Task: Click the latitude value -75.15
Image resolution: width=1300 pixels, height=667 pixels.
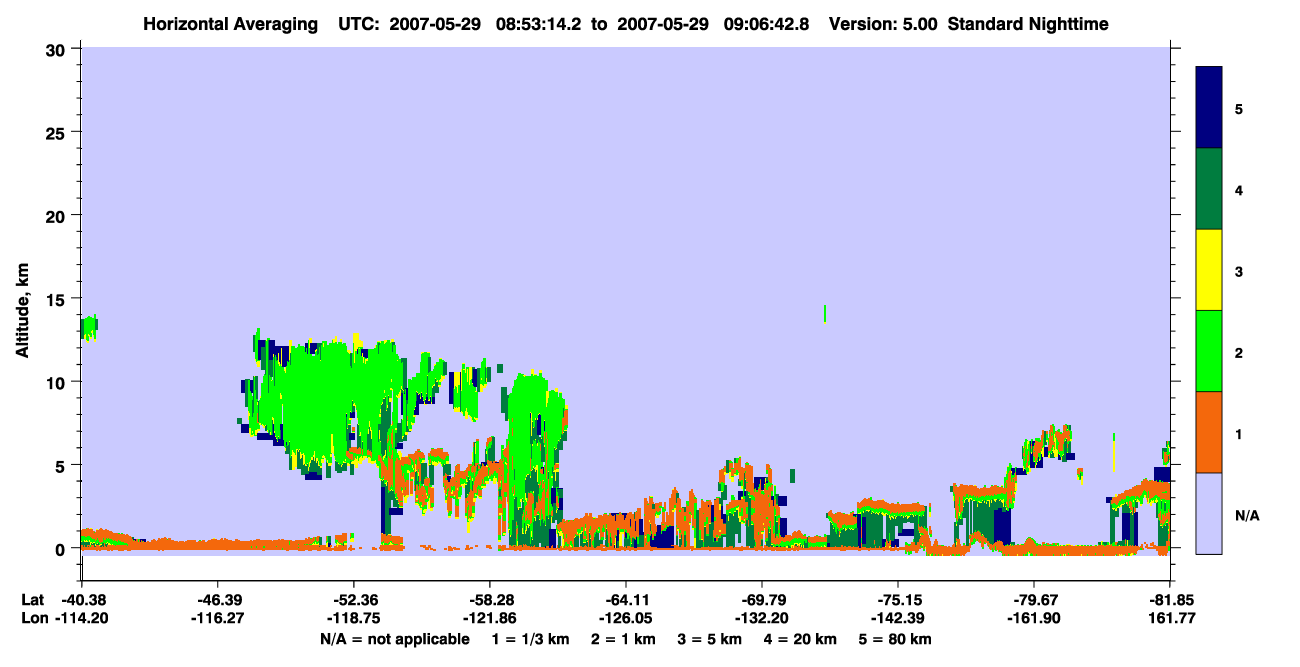Action: [898, 600]
